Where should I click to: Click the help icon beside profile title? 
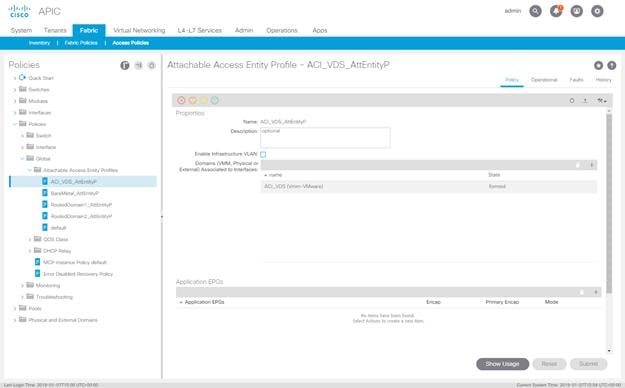(611, 65)
